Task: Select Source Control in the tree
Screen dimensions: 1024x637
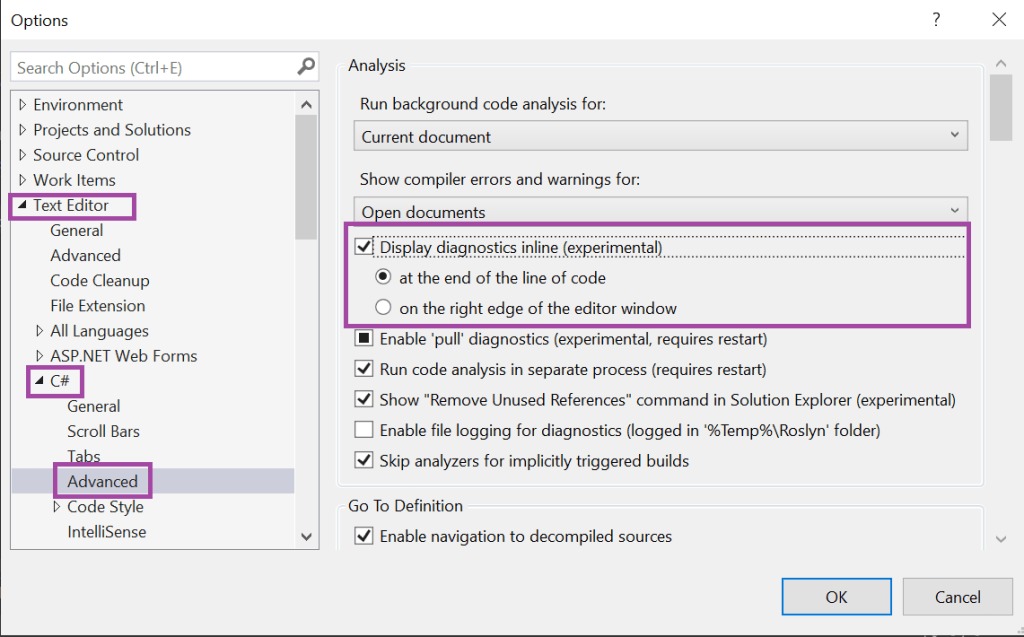Action: click(86, 155)
